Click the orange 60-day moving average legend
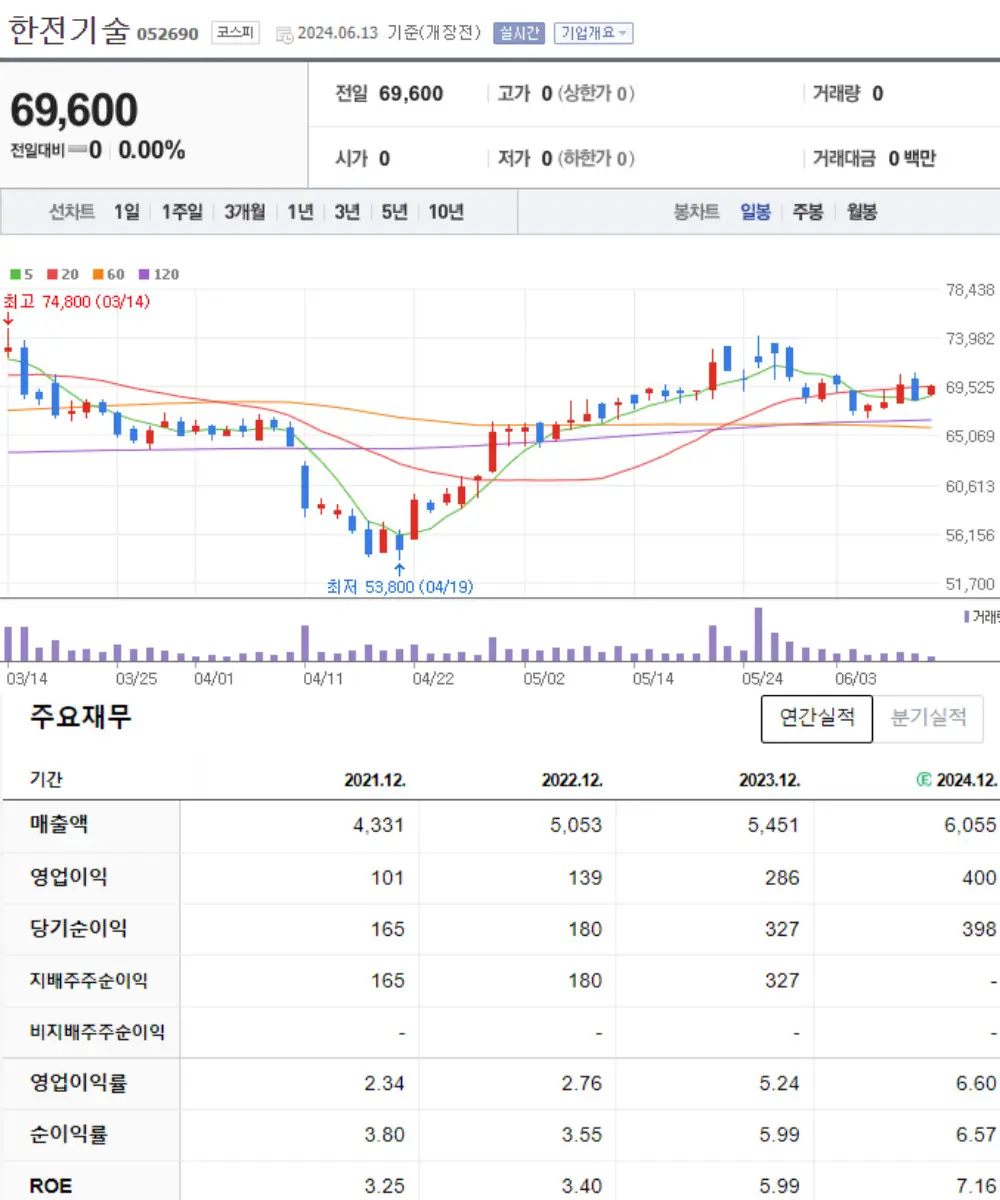The height and width of the screenshot is (1200, 1000). click(x=110, y=274)
